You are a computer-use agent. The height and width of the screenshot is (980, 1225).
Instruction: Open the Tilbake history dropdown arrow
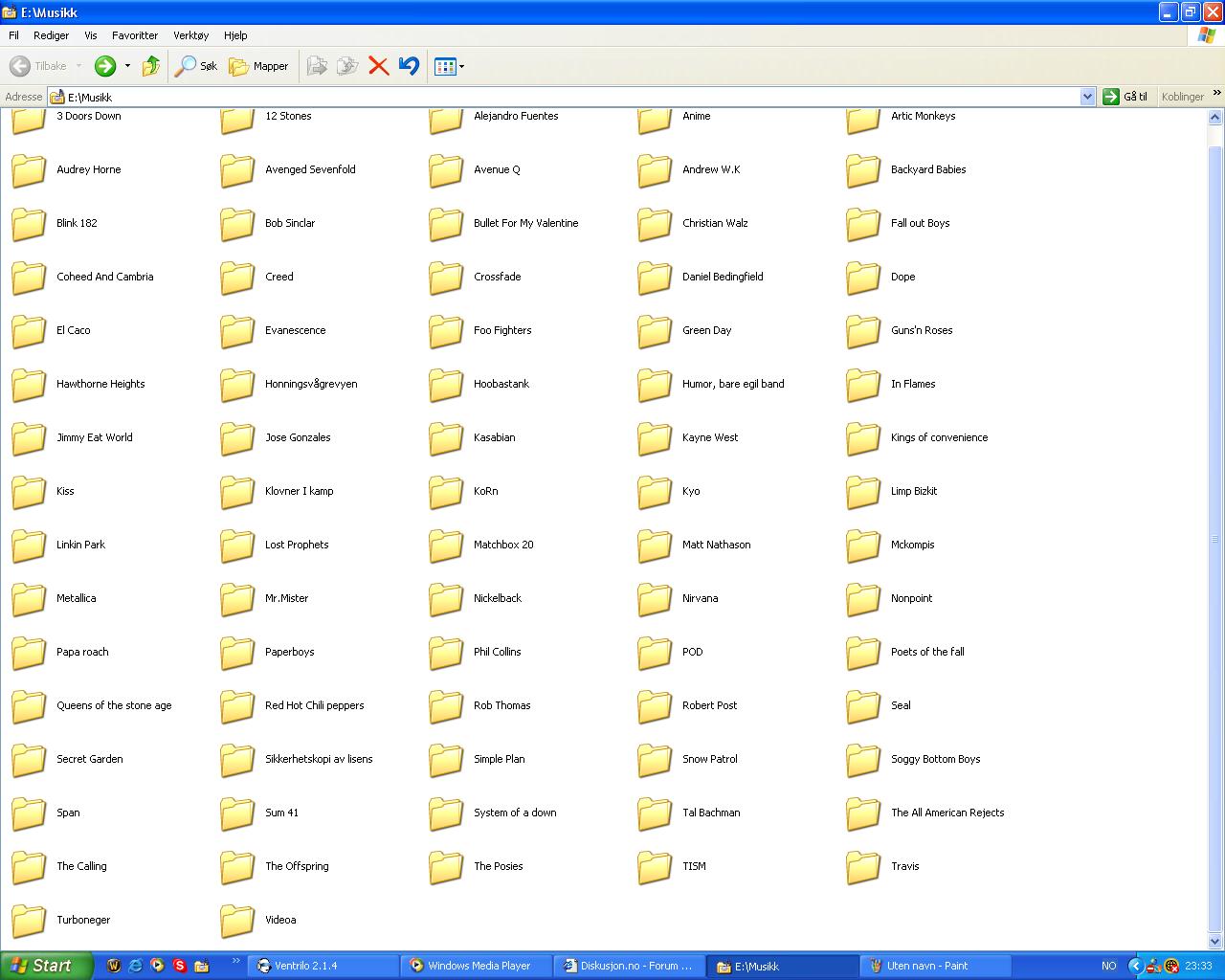click(78, 66)
